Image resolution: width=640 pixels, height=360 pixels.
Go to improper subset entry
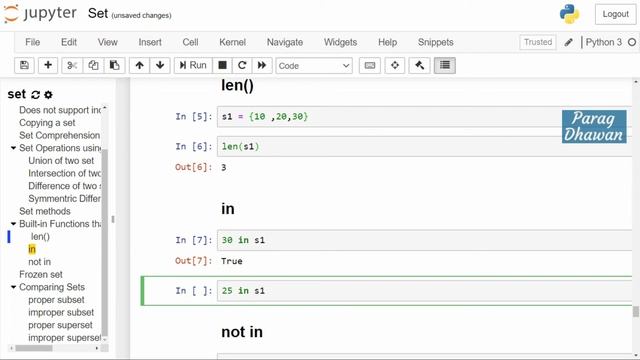click(61, 312)
